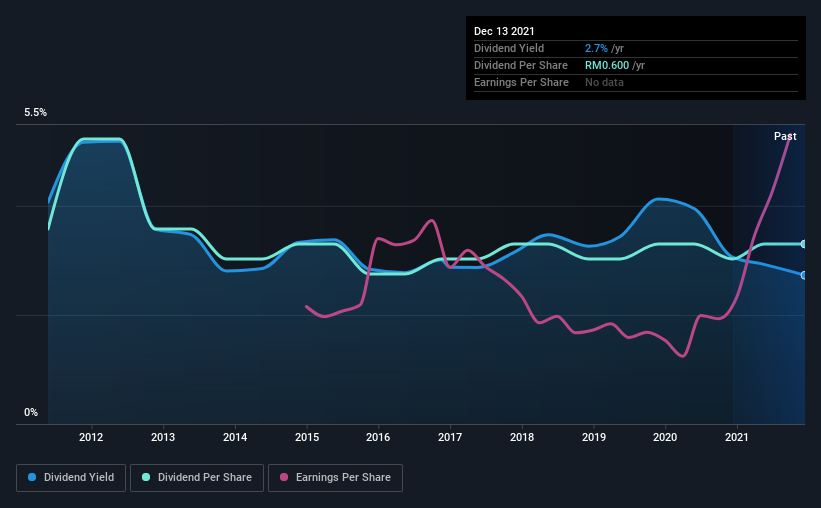The height and width of the screenshot is (508, 821).
Task: Click the RM0.600 value in the tooltip
Action: click(x=606, y=65)
